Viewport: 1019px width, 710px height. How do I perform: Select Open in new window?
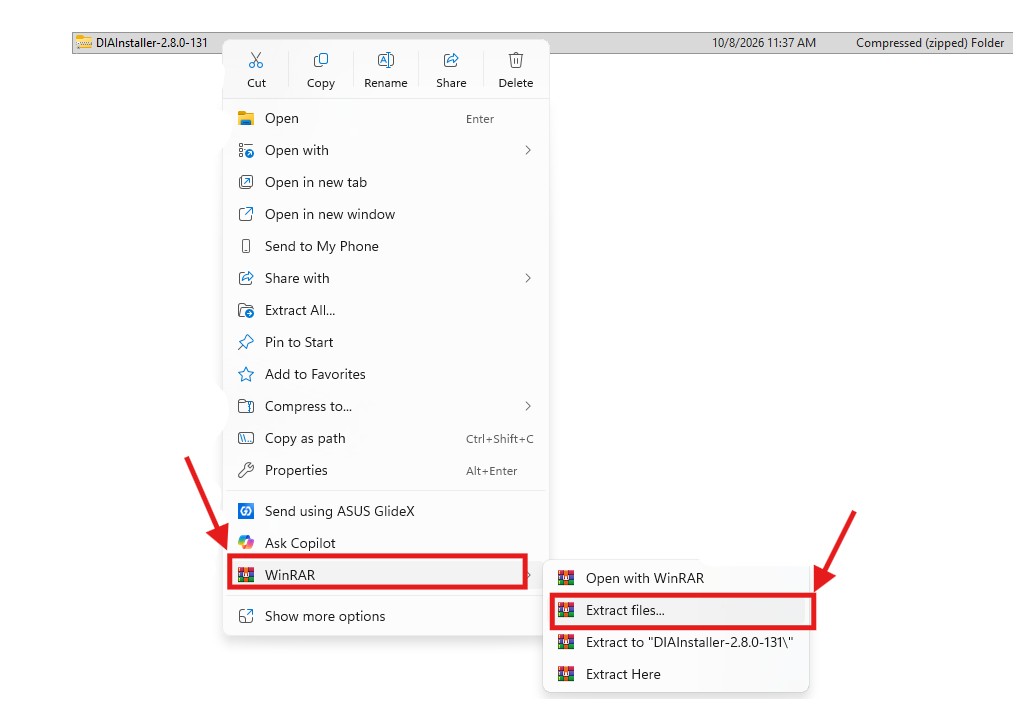(x=386, y=214)
